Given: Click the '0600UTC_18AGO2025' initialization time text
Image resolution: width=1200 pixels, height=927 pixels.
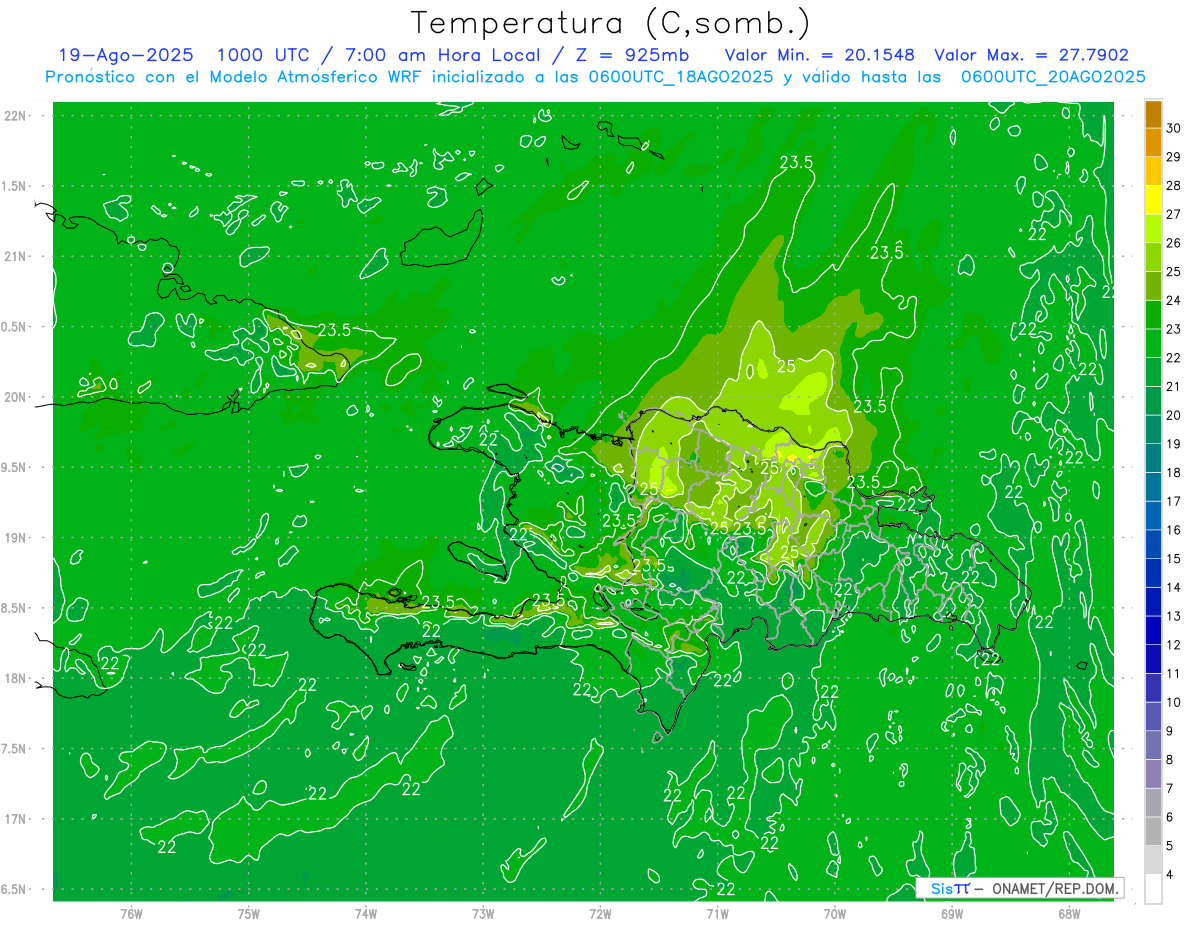Looking at the screenshot, I should (x=679, y=77).
